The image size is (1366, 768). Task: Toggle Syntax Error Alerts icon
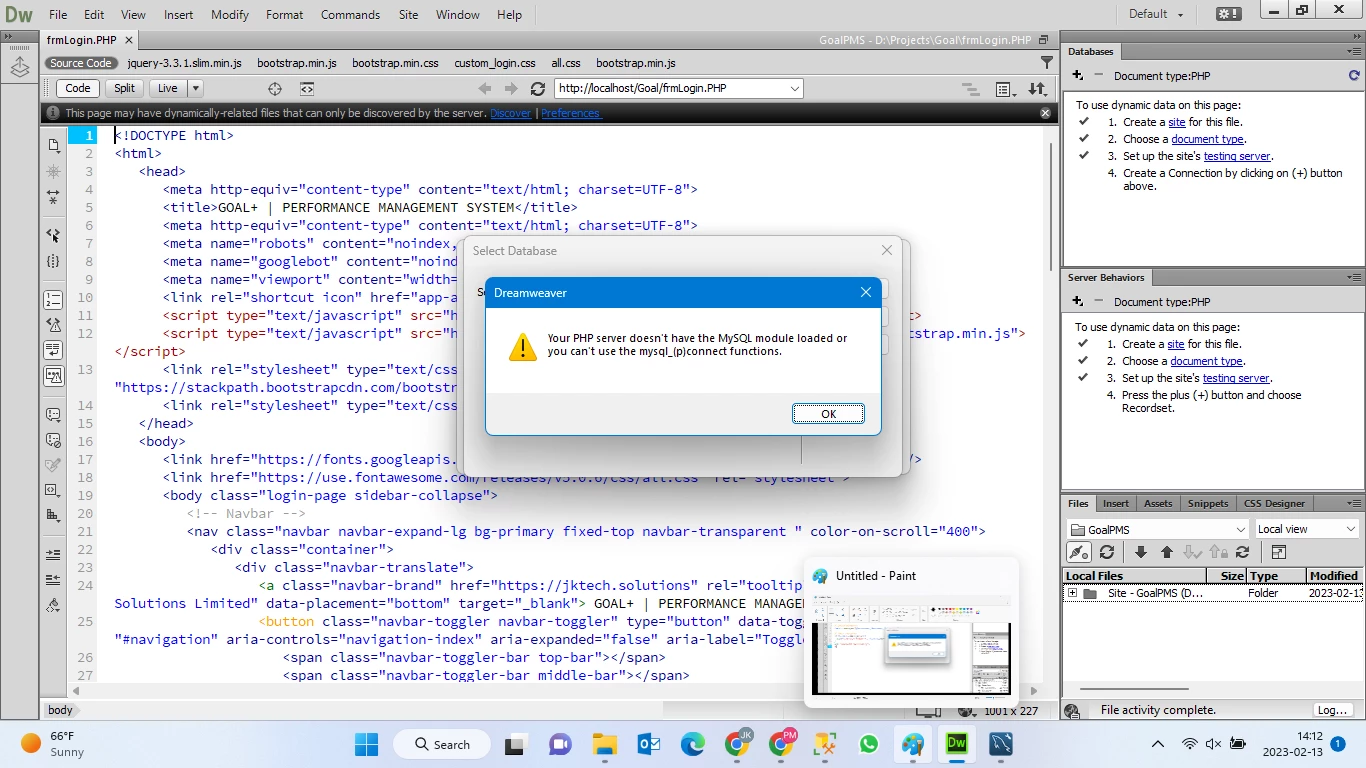coord(53,376)
